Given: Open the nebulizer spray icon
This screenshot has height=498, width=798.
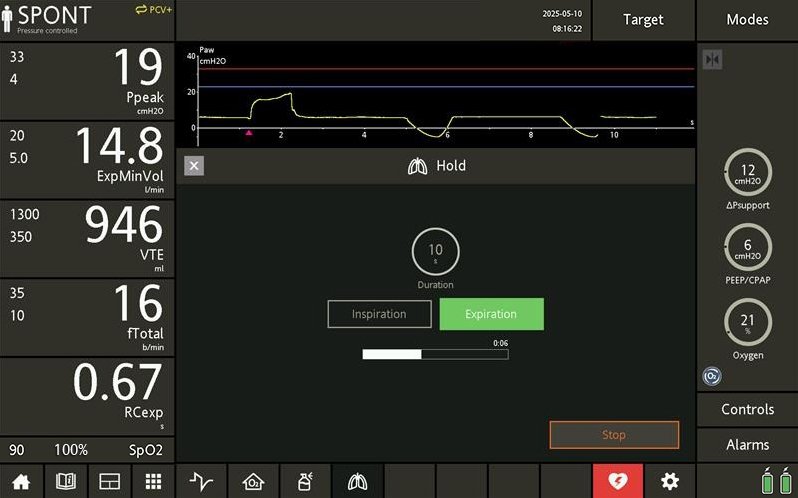Looking at the screenshot, I should 305,481.
